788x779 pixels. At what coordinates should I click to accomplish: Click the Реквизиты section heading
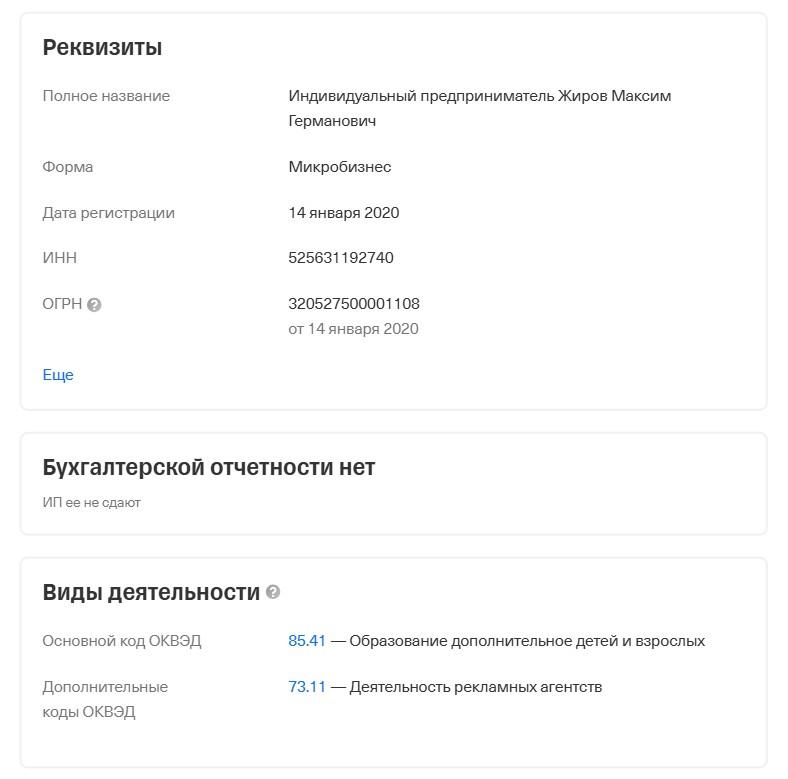[x=102, y=47]
